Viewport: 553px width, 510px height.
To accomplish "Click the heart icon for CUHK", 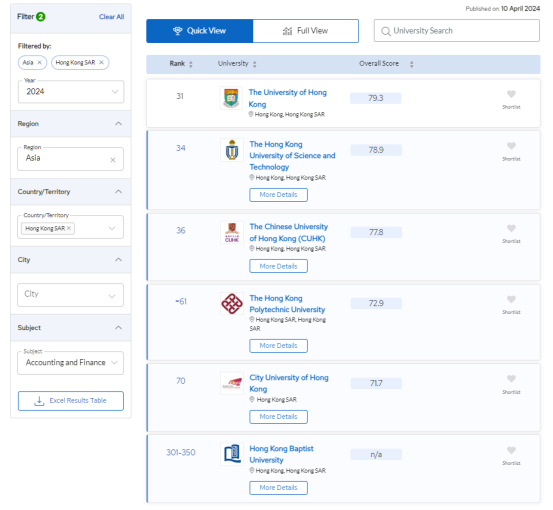I will [x=511, y=228].
